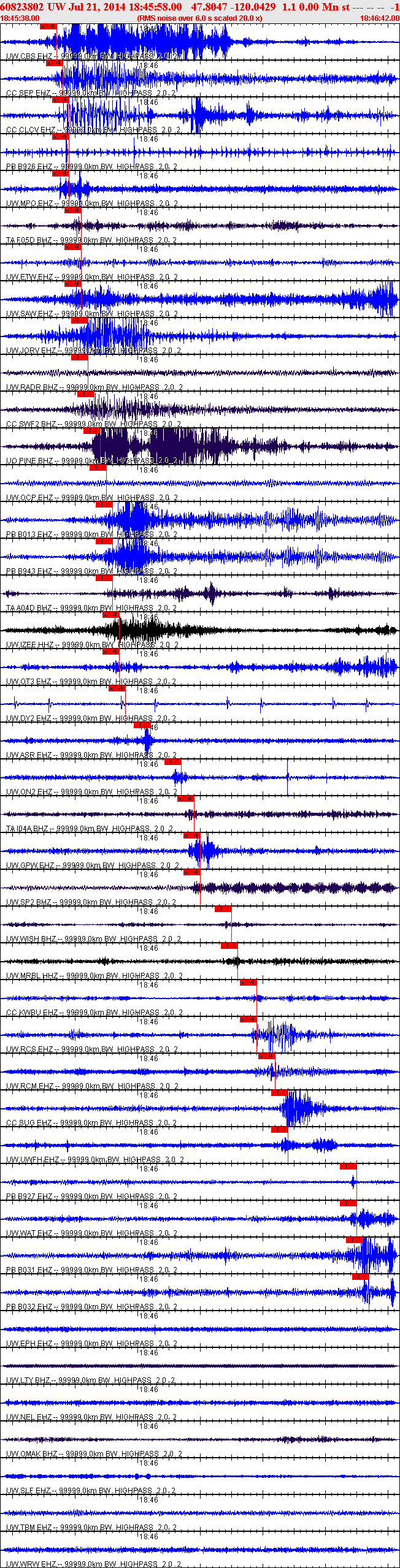The height and width of the screenshot is (1568, 400).
Task: Select the red pick flag on UW.WISH trace
Action: click(223, 909)
